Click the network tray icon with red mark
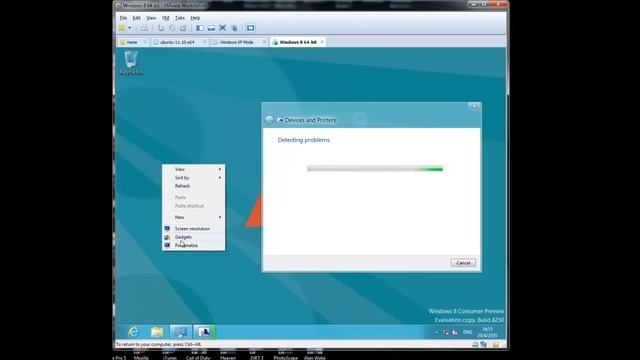 (455, 333)
